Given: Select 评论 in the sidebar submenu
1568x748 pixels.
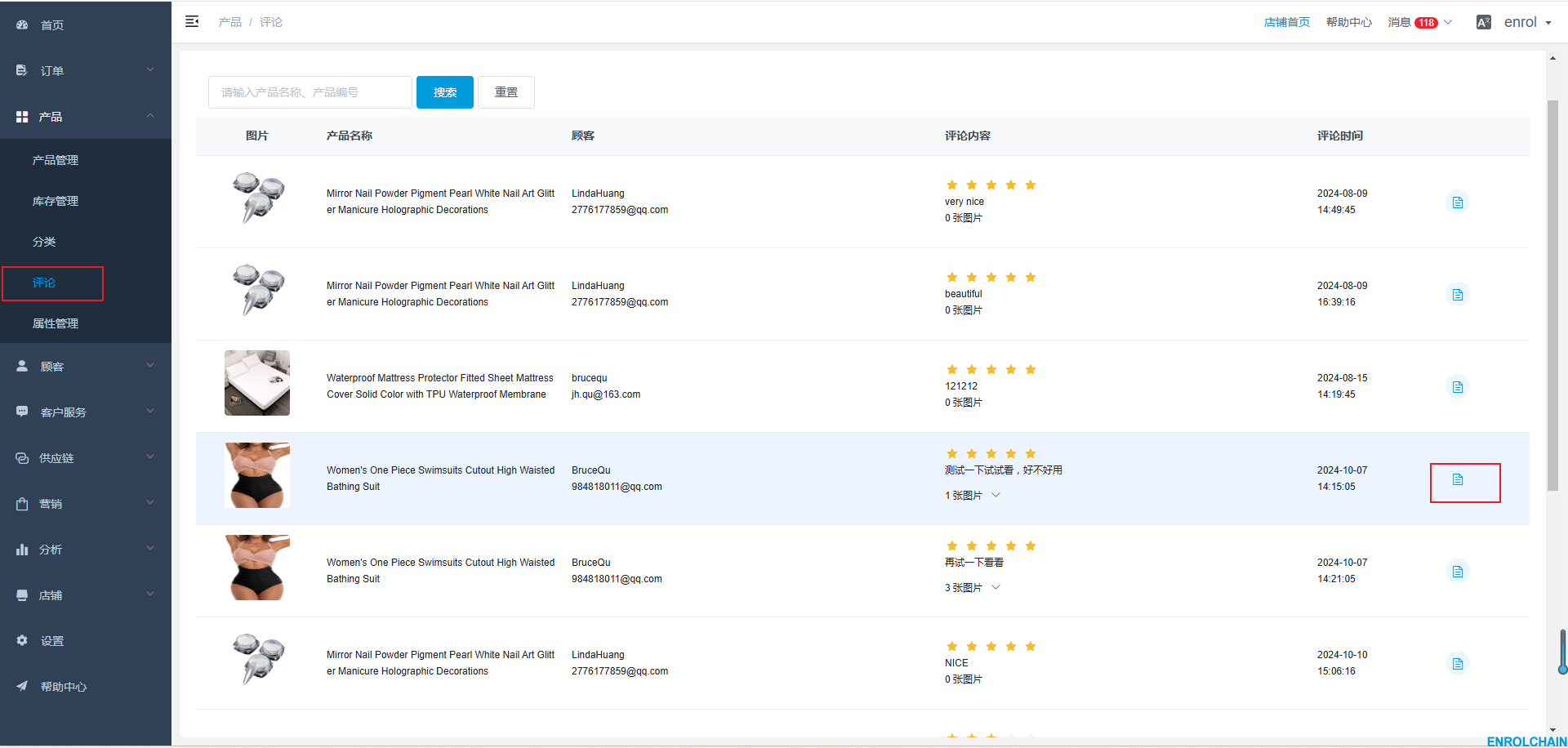Looking at the screenshot, I should tap(44, 283).
